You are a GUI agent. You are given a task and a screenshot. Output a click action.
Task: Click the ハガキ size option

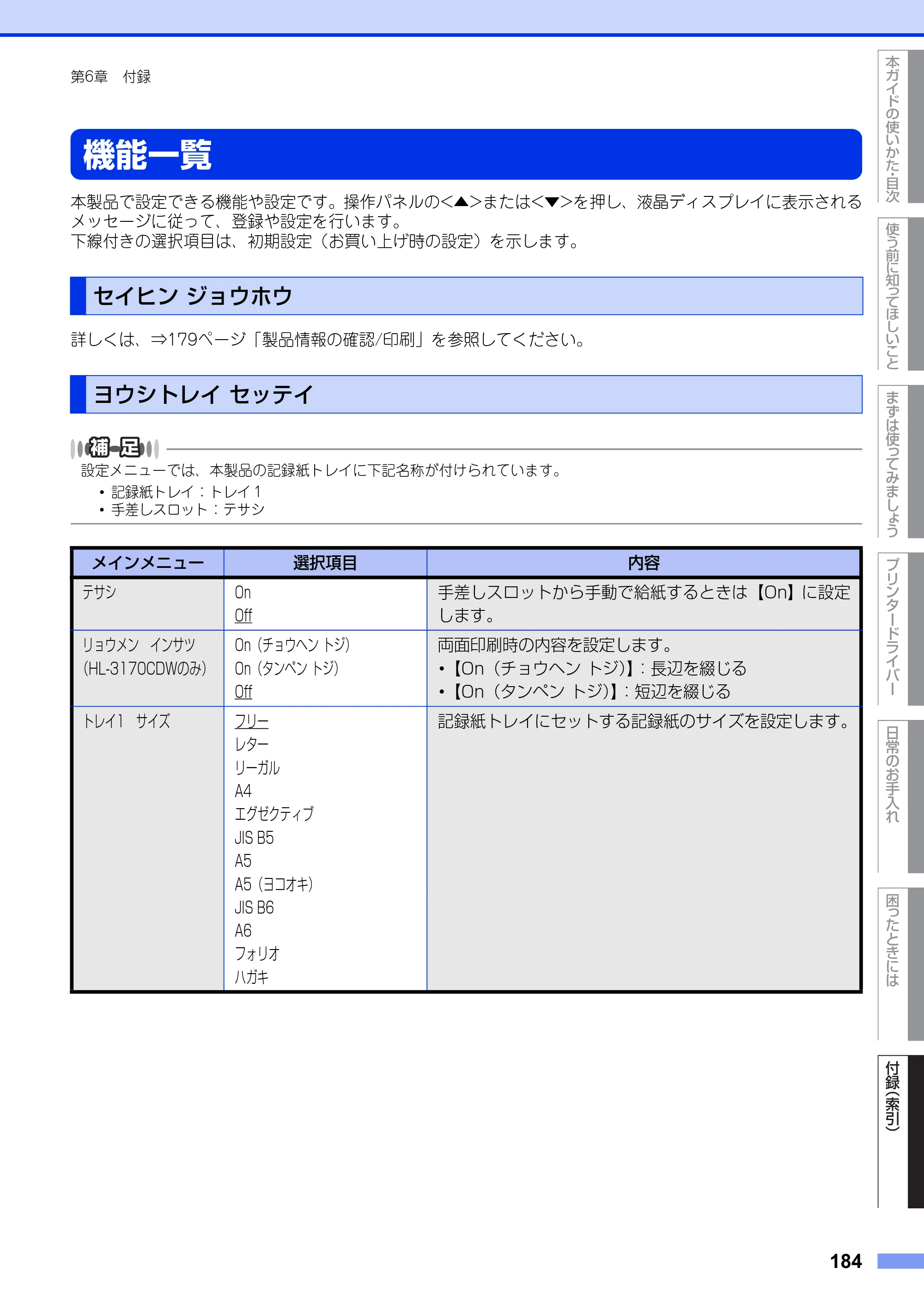tap(251, 977)
